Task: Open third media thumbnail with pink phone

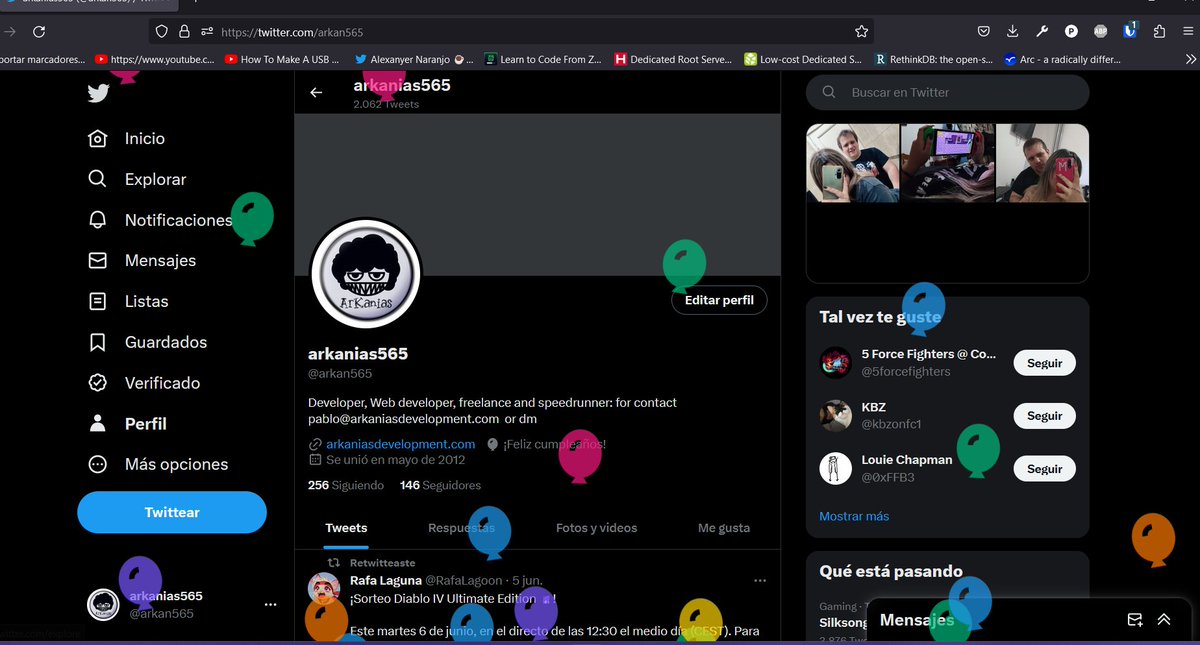Action: tap(1042, 163)
